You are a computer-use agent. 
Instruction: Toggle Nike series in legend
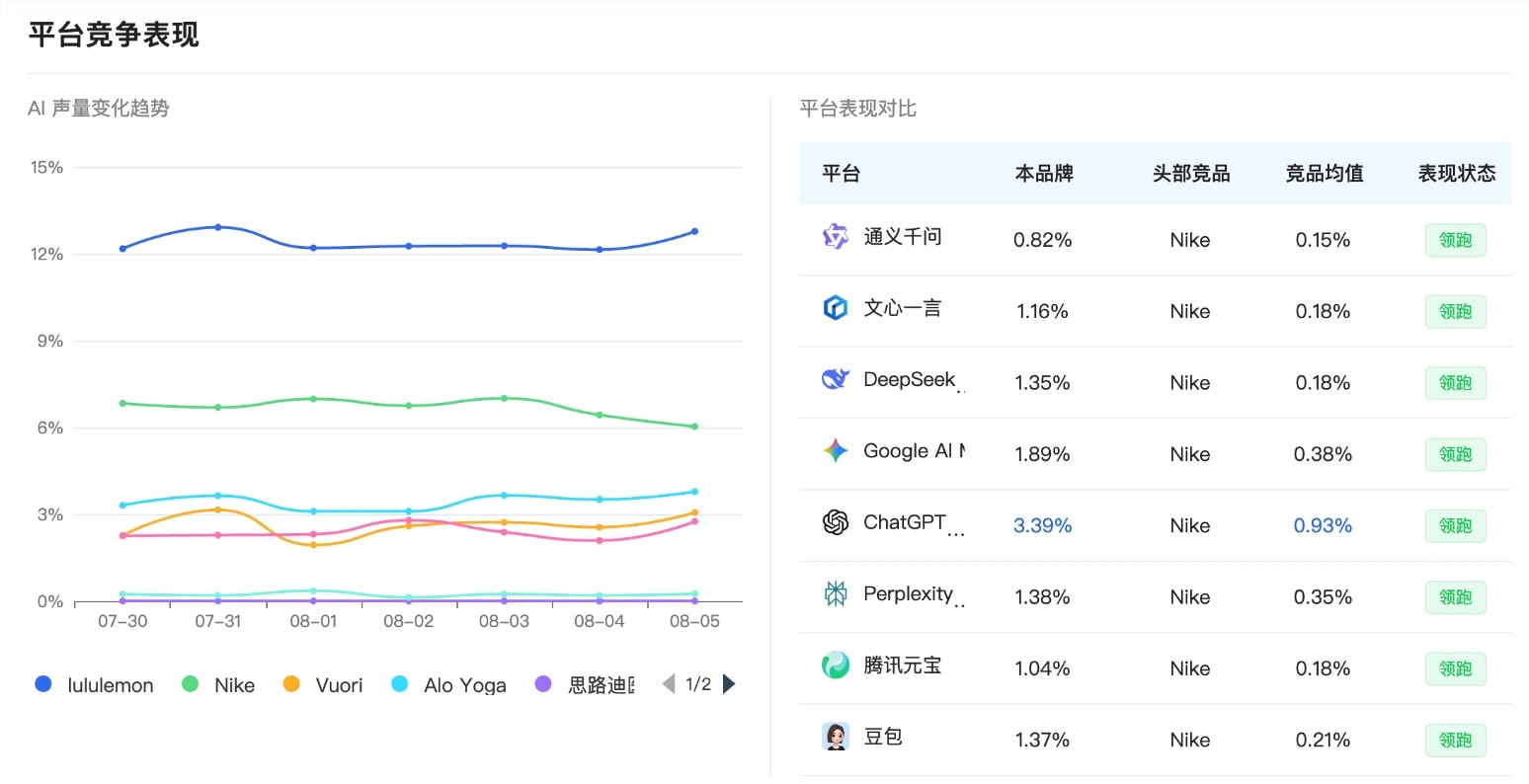219,685
